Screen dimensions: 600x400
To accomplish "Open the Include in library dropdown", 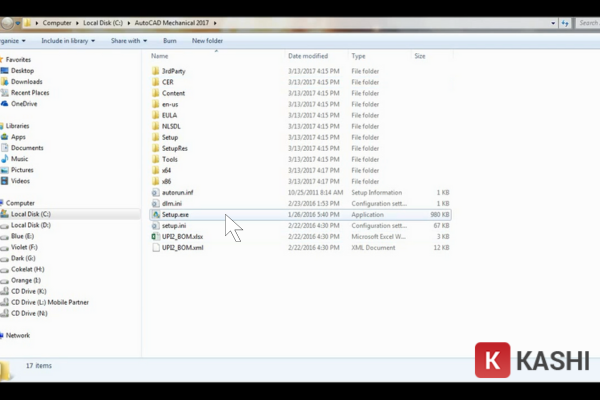I will click(68, 41).
